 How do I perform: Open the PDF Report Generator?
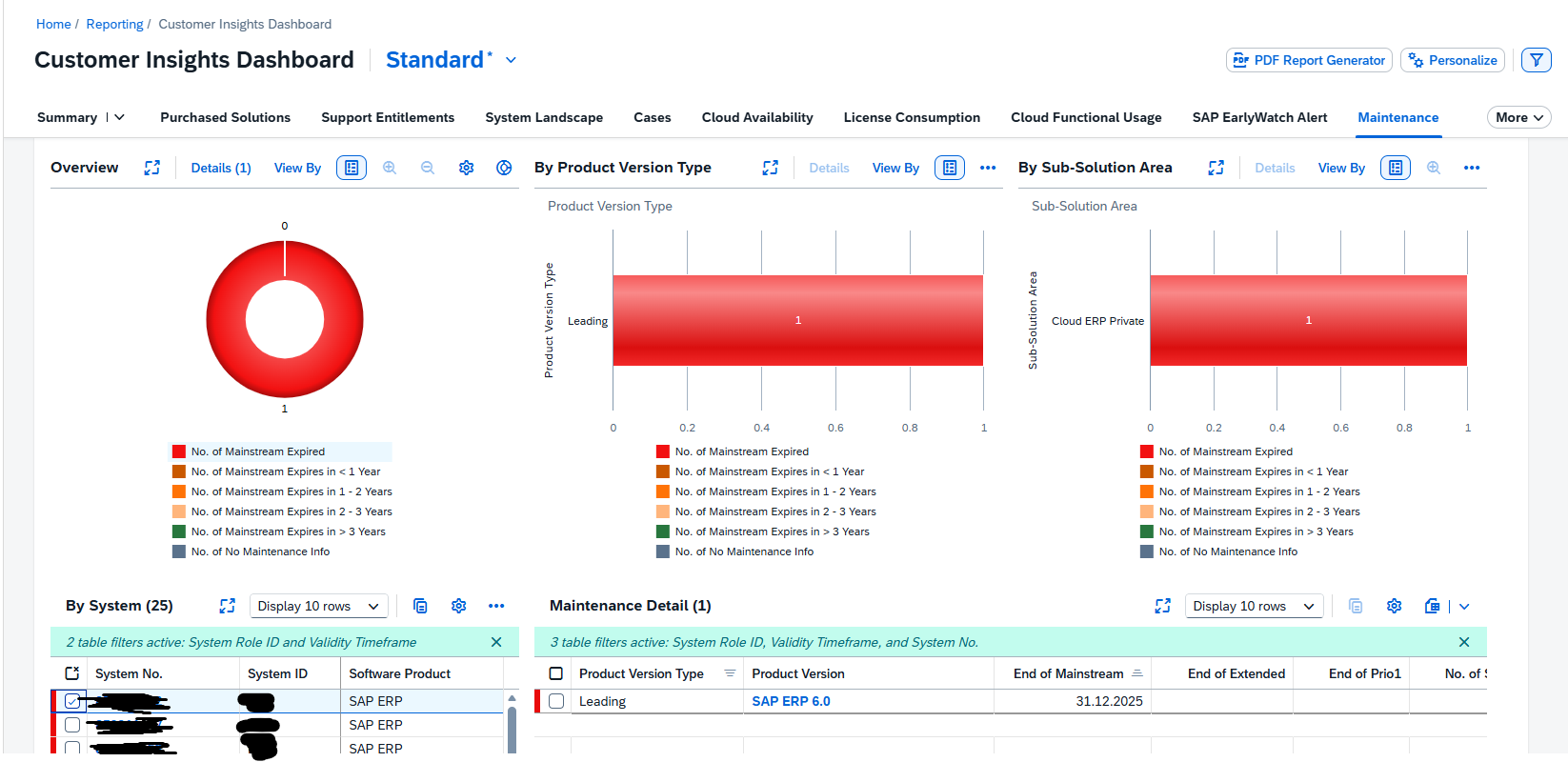(1309, 60)
